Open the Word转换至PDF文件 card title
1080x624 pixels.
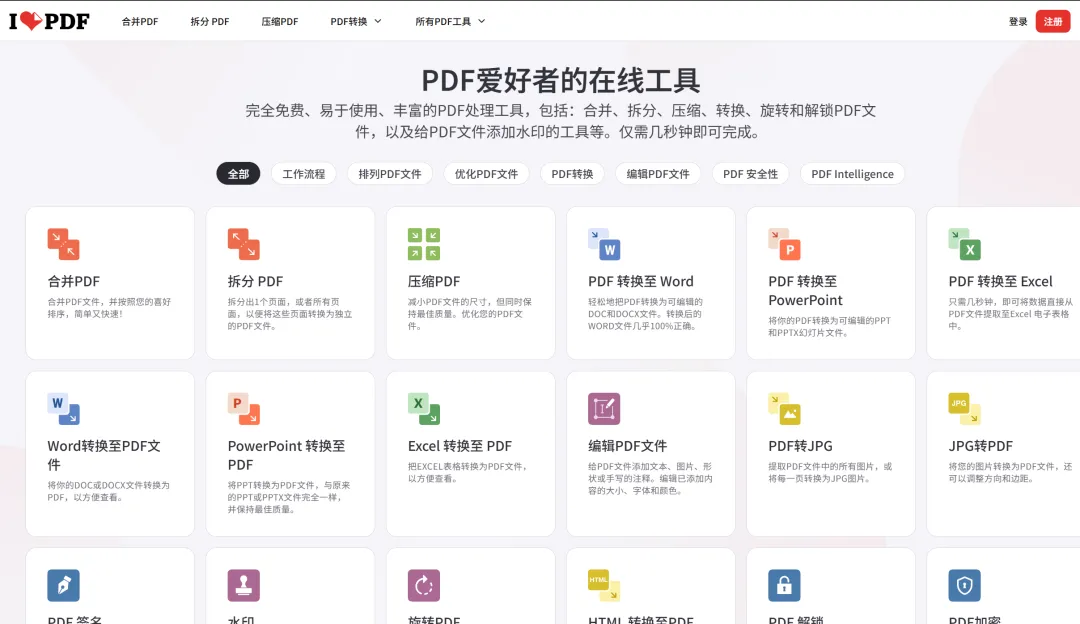coord(104,455)
